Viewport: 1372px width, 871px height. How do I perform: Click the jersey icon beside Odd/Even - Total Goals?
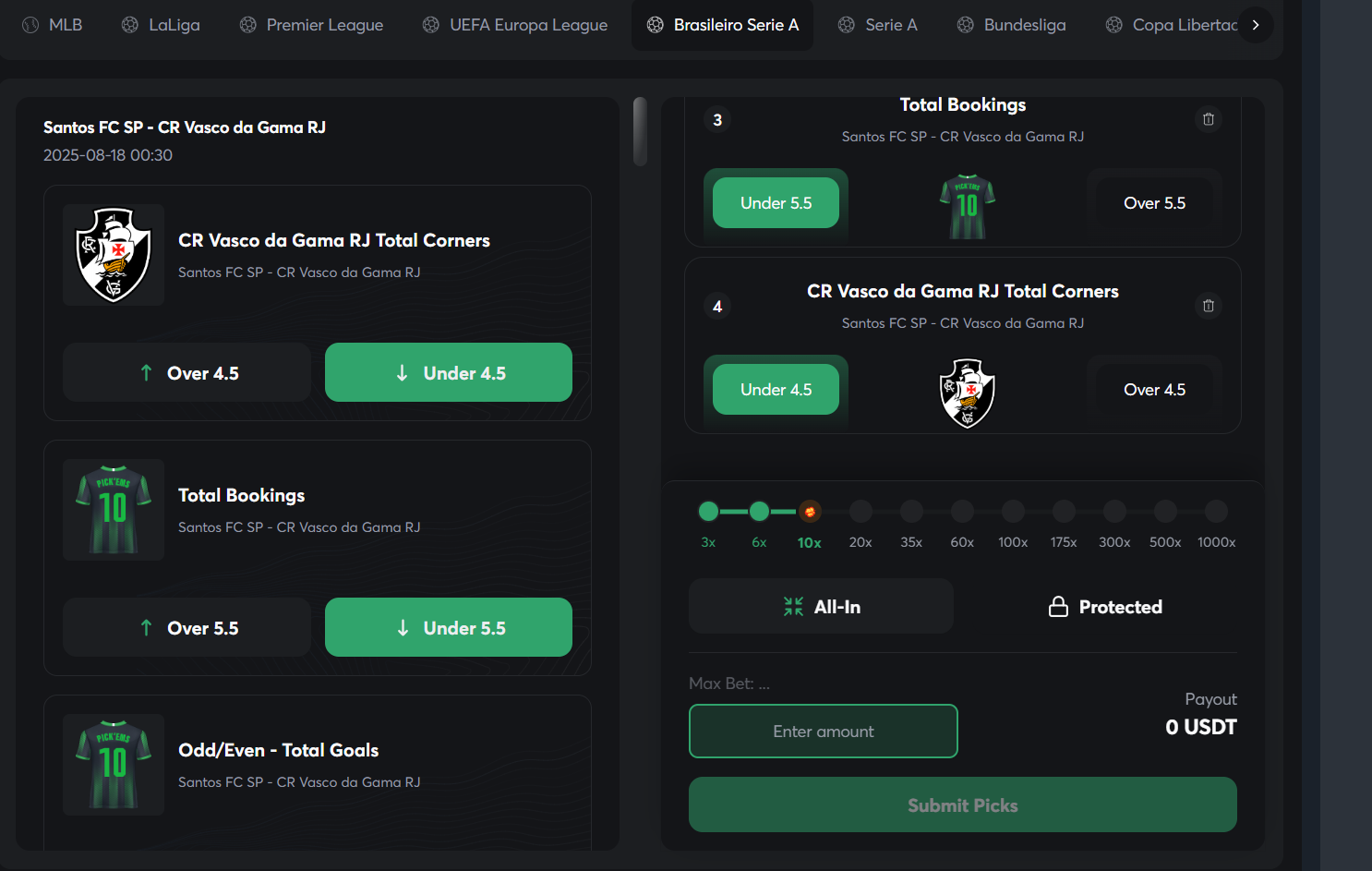pos(114,765)
